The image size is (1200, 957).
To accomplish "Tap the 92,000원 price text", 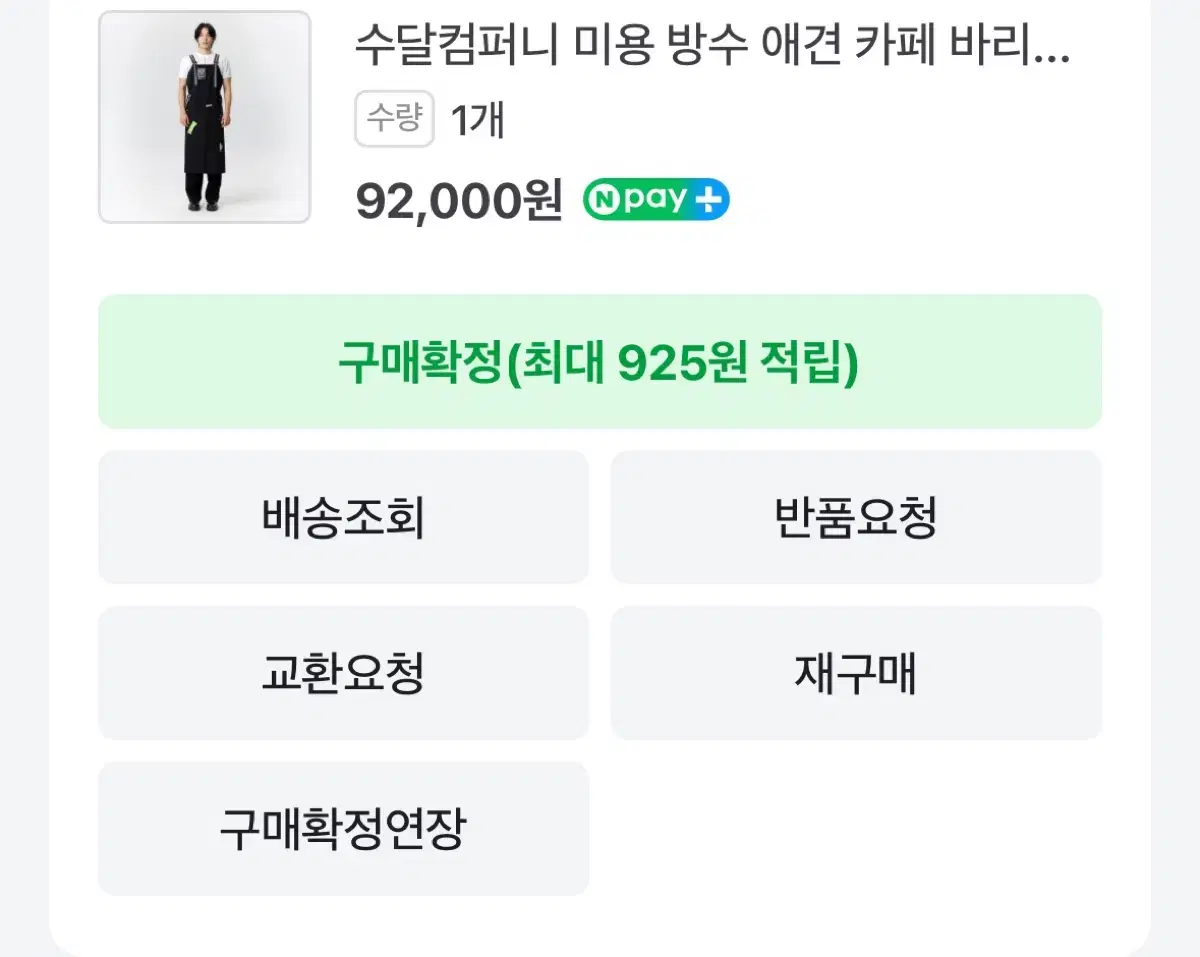I will (460, 200).
